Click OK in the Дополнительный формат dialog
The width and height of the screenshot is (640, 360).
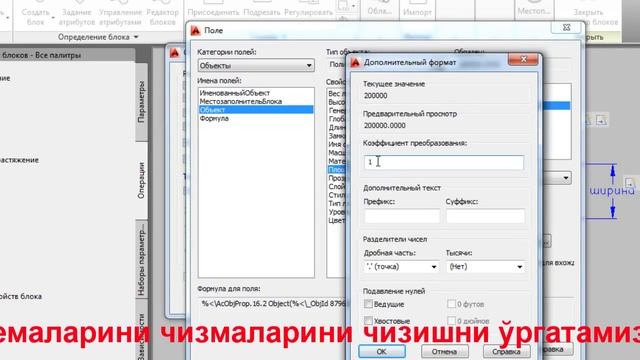(382, 351)
